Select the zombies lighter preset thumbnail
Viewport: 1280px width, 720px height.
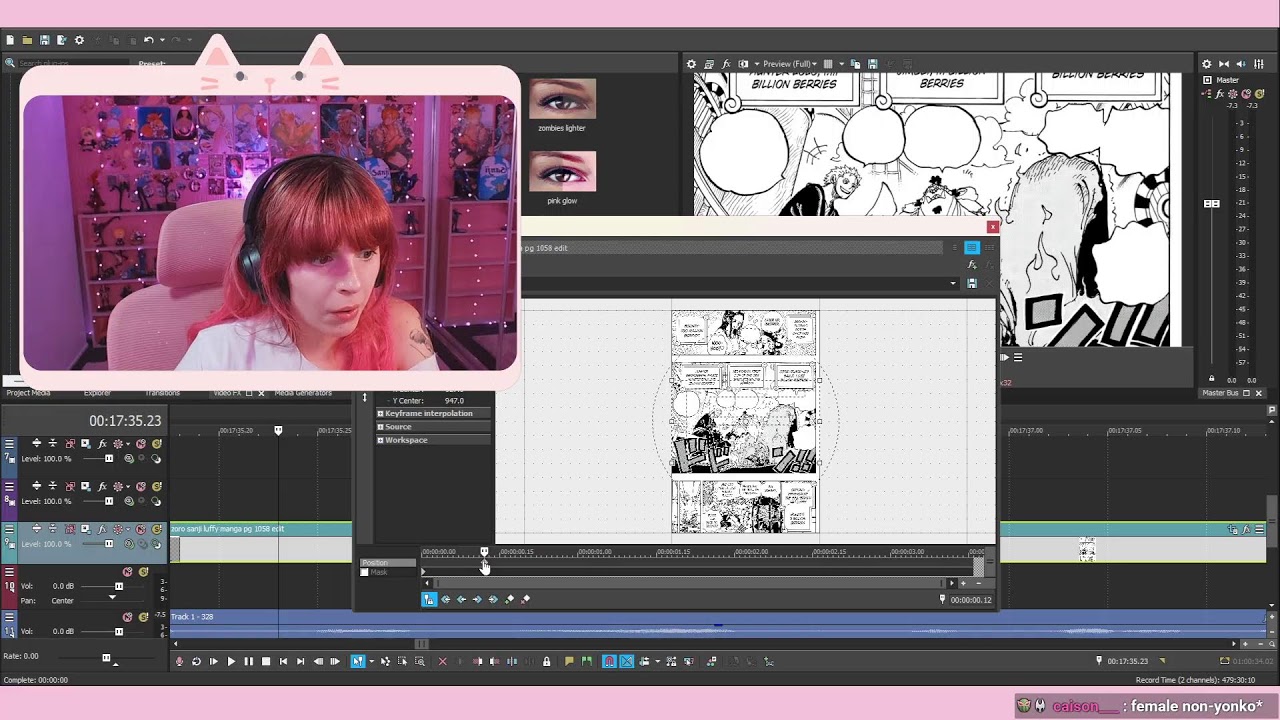click(562, 100)
